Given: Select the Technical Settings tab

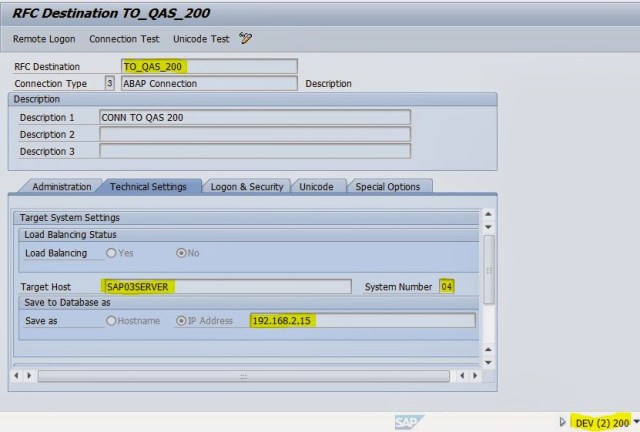Looking at the screenshot, I should click(x=148, y=187).
